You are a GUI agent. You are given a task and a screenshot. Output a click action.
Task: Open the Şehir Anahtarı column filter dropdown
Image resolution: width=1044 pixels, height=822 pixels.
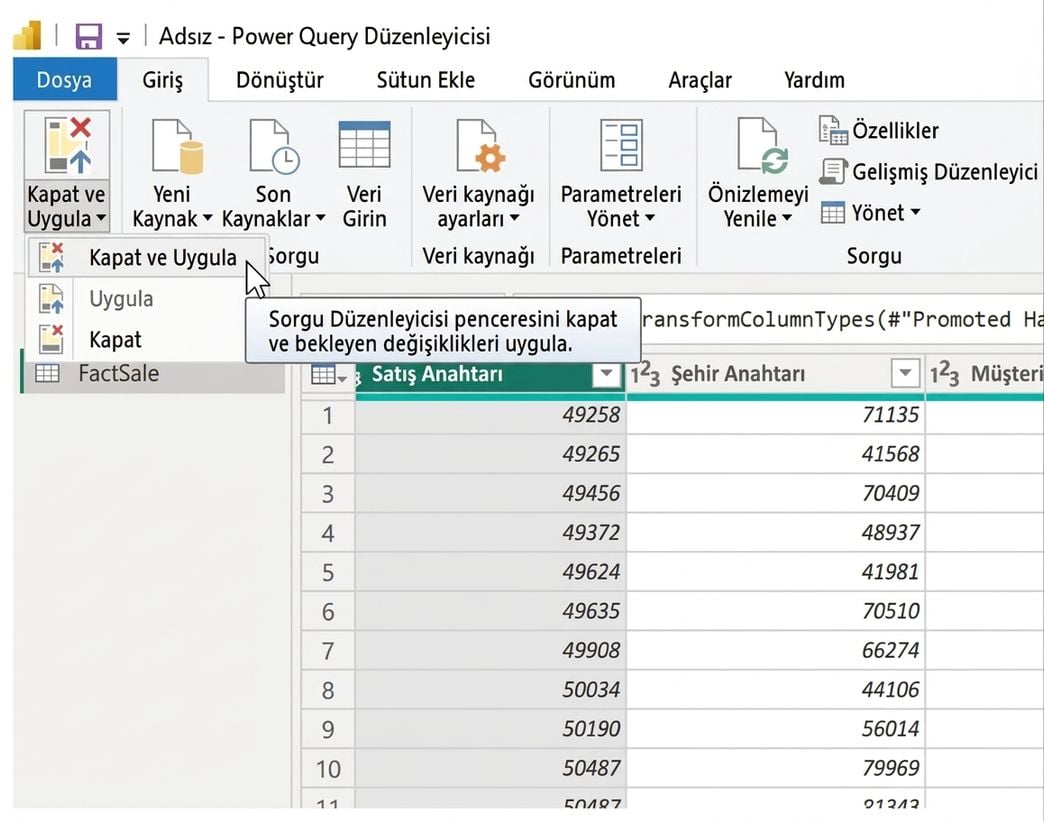[905, 374]
